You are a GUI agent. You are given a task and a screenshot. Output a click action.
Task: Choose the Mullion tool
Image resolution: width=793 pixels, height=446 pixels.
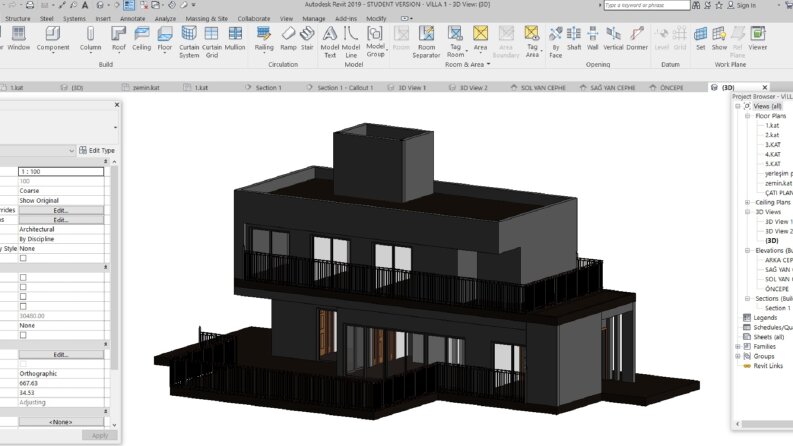[x=235, y=38]
